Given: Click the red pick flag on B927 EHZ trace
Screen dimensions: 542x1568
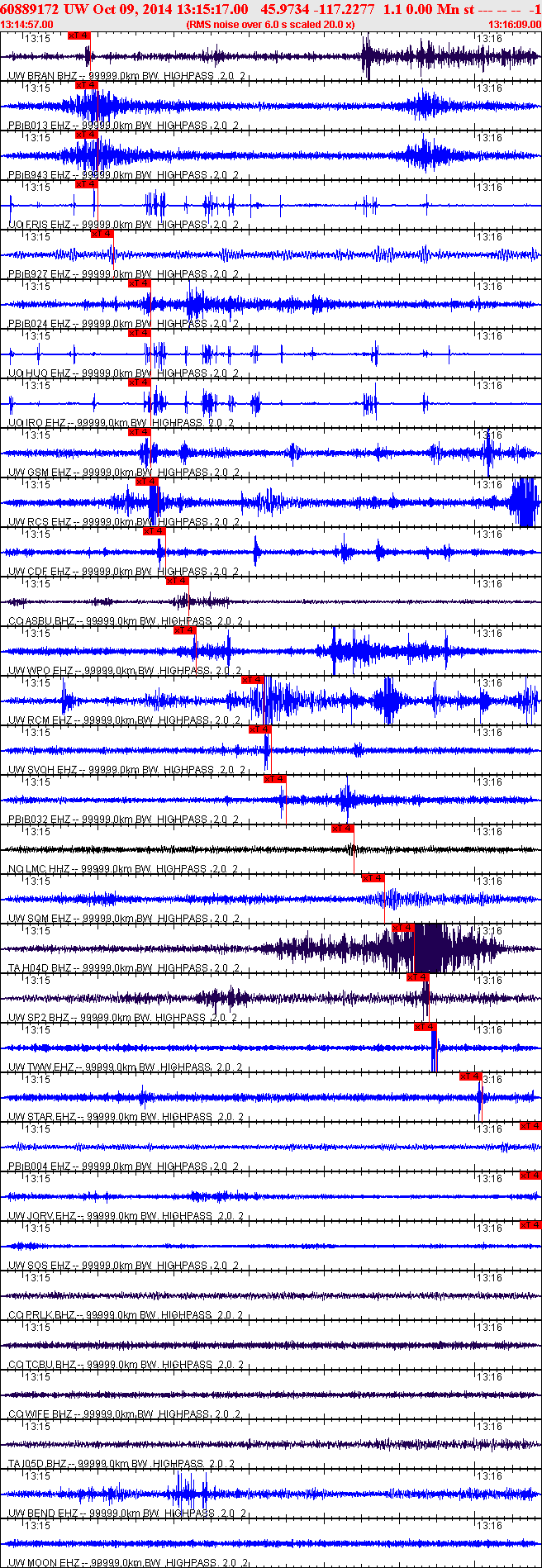Looking at the screenshot, I should click(102, 234).
